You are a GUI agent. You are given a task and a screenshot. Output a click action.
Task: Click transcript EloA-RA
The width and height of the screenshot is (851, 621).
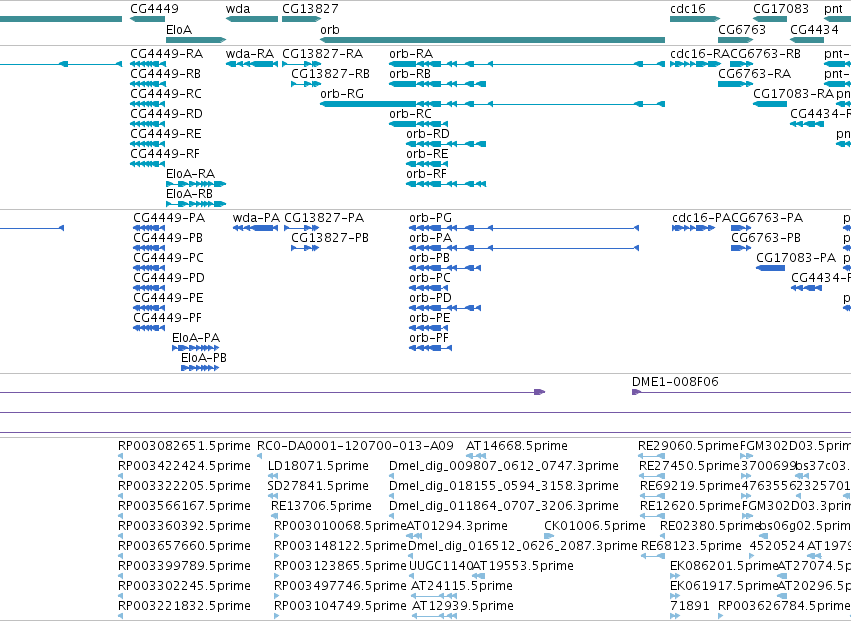click(x=196, y=184)
